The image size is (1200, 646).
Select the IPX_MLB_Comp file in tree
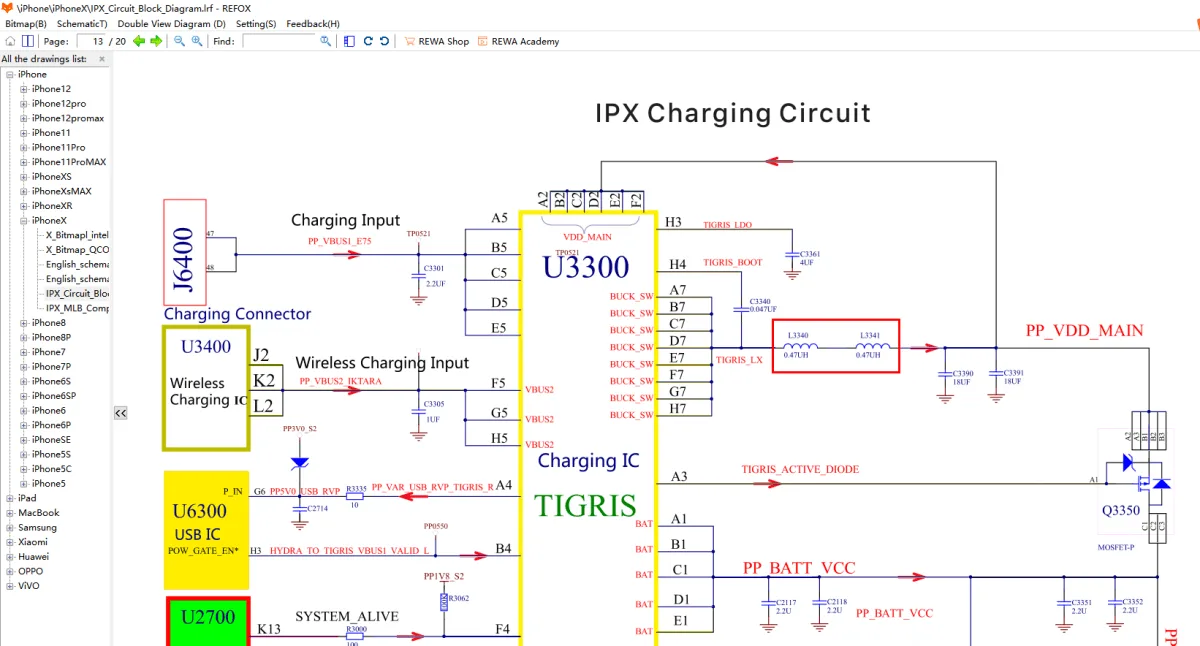pyautogui.click(x=77, y=308)
